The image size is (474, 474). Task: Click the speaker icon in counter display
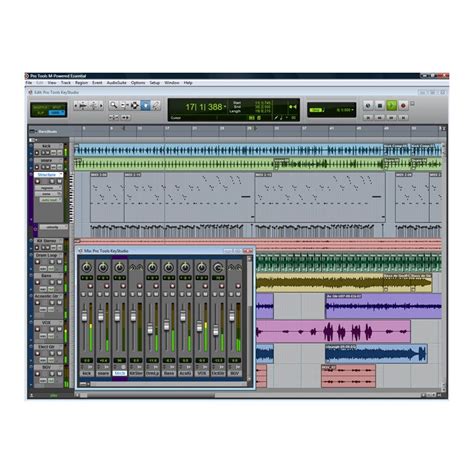coord(293,107)
